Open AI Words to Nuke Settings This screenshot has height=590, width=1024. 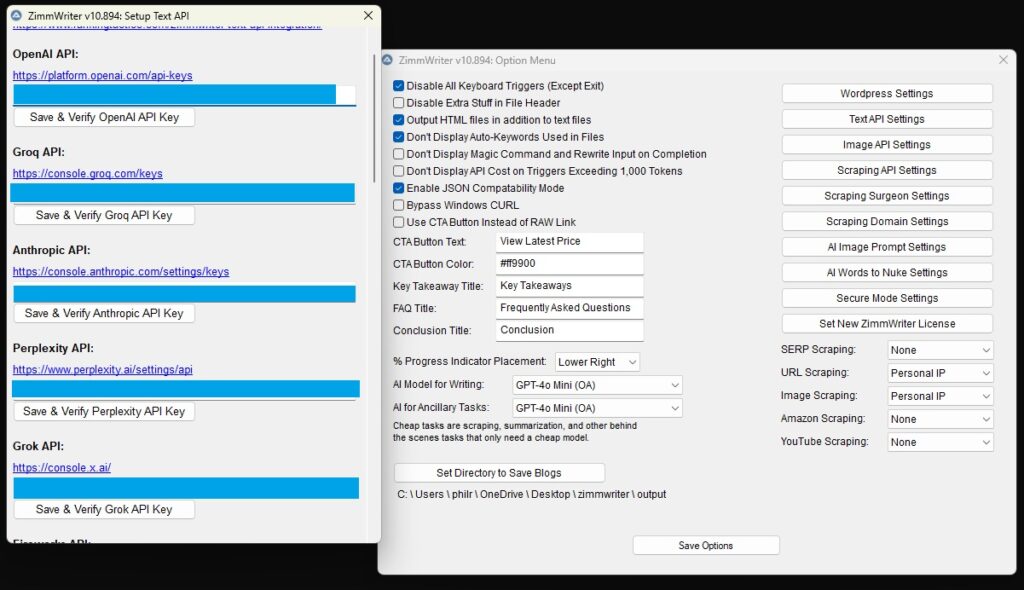point(887,272)
